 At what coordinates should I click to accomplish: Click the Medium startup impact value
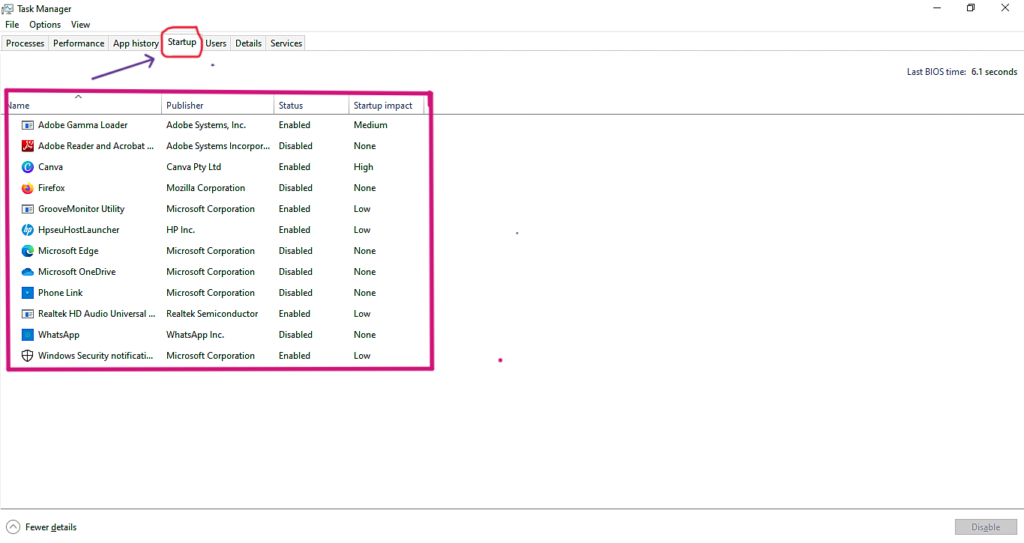tap(370, 125)
